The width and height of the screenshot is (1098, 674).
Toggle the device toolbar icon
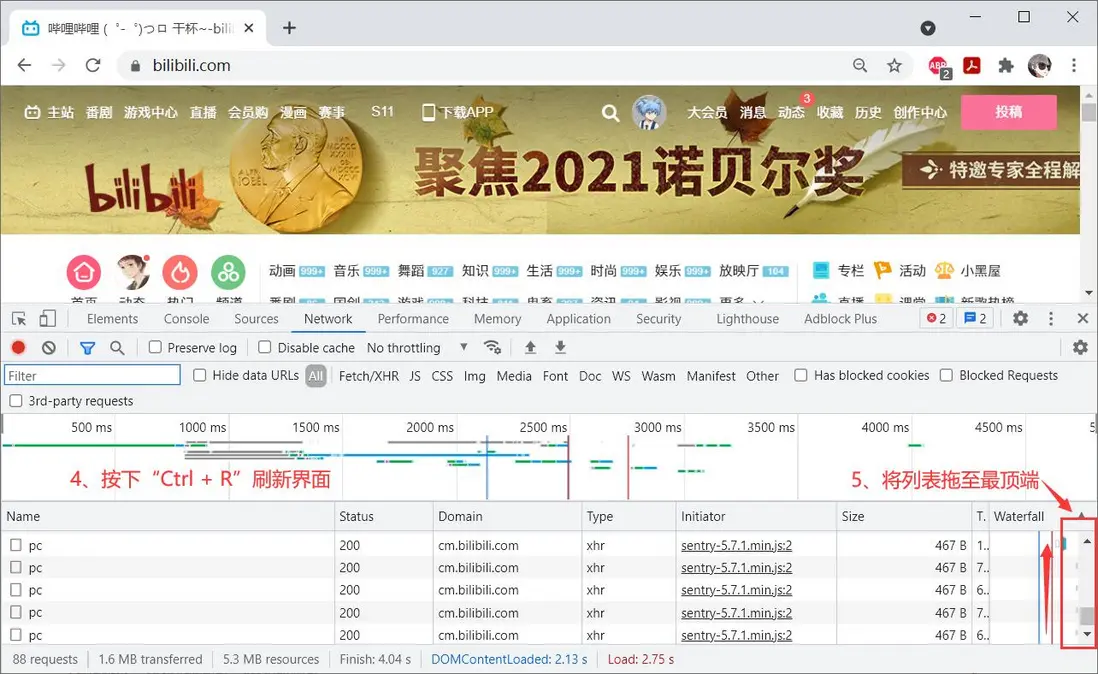[48, 318]
